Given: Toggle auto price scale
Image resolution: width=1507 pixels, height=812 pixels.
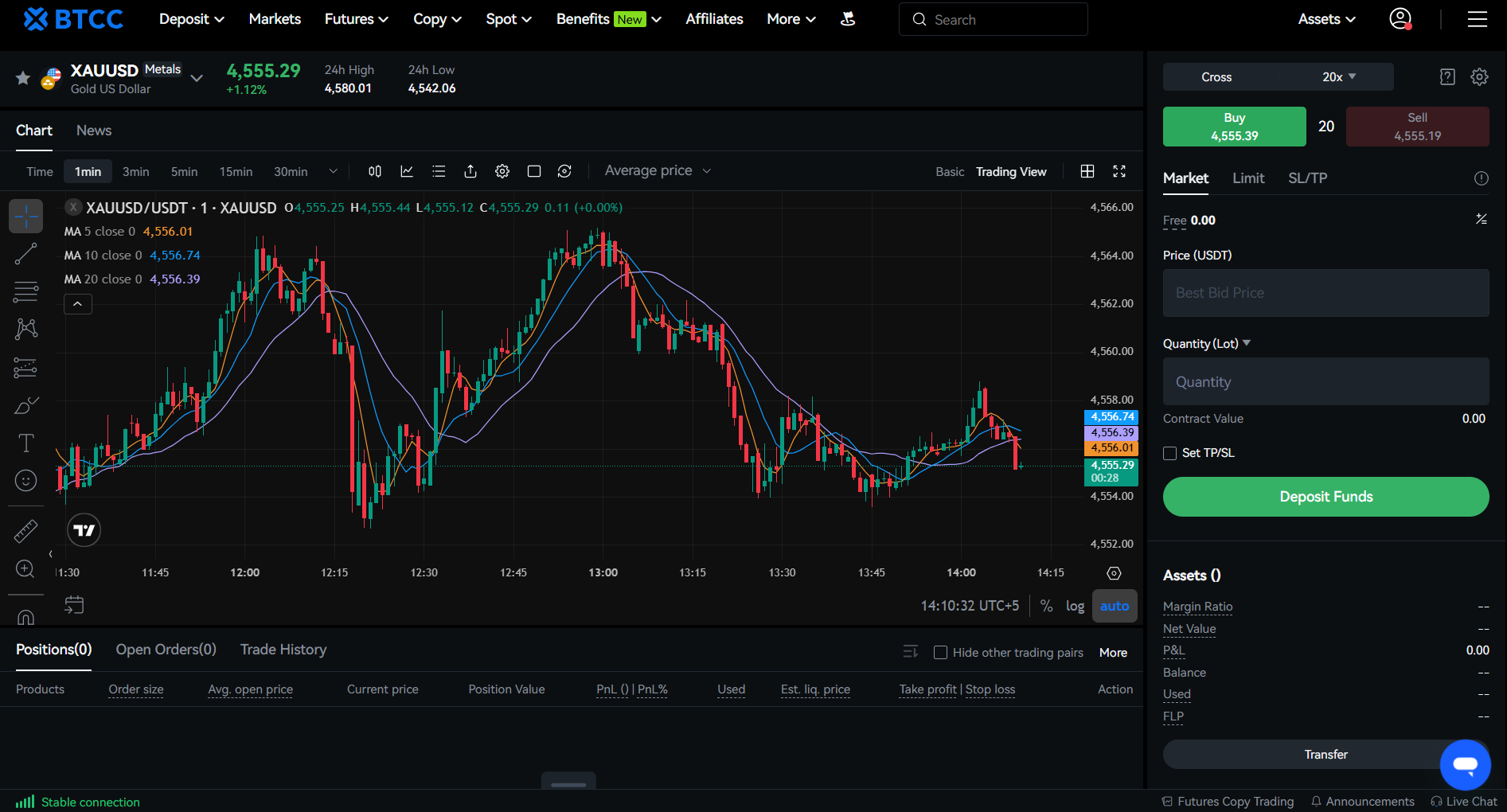Looking at the screenshot, I should [x=1115, y=606].
